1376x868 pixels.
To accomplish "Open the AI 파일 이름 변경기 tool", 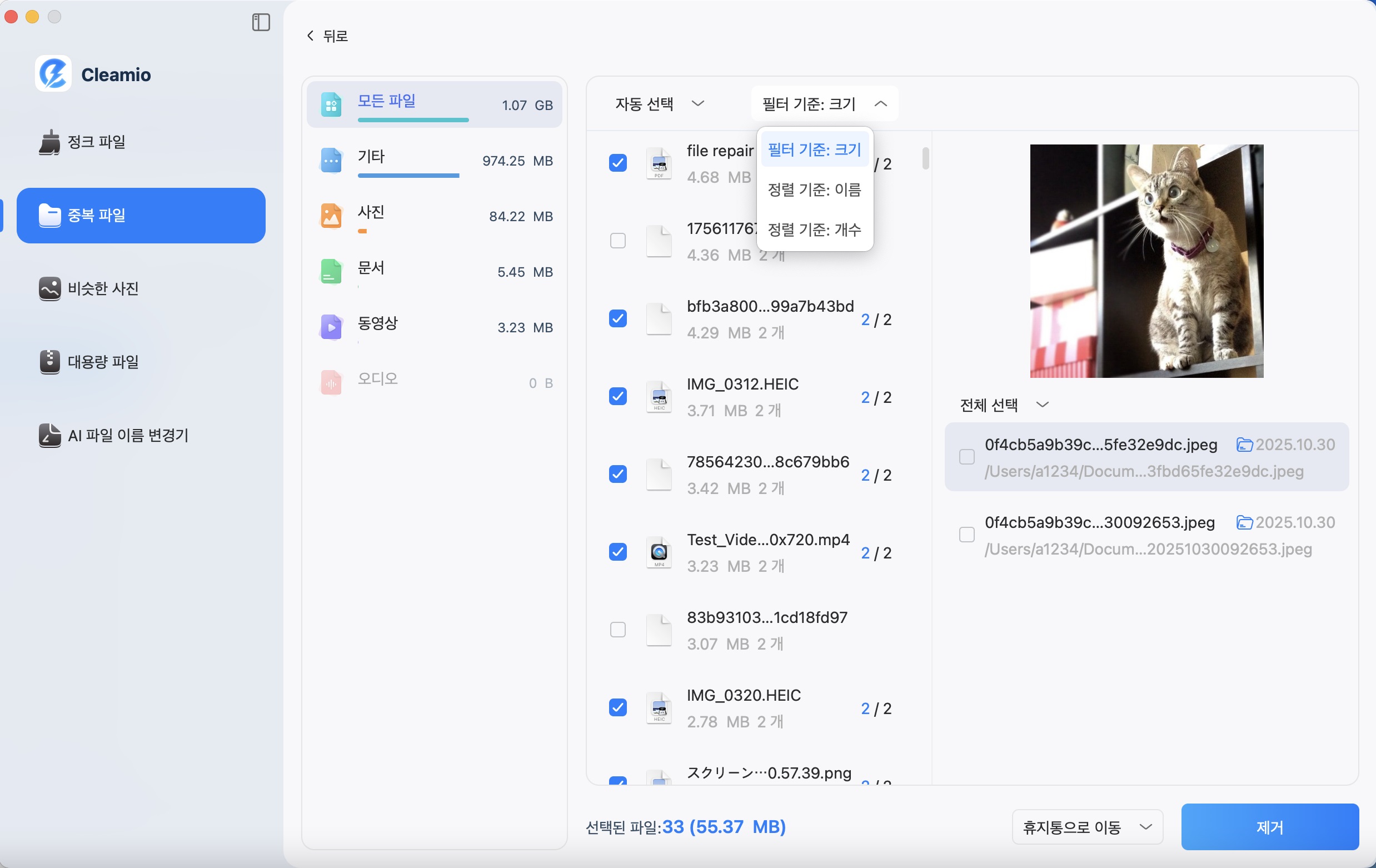I will [127, 436].
